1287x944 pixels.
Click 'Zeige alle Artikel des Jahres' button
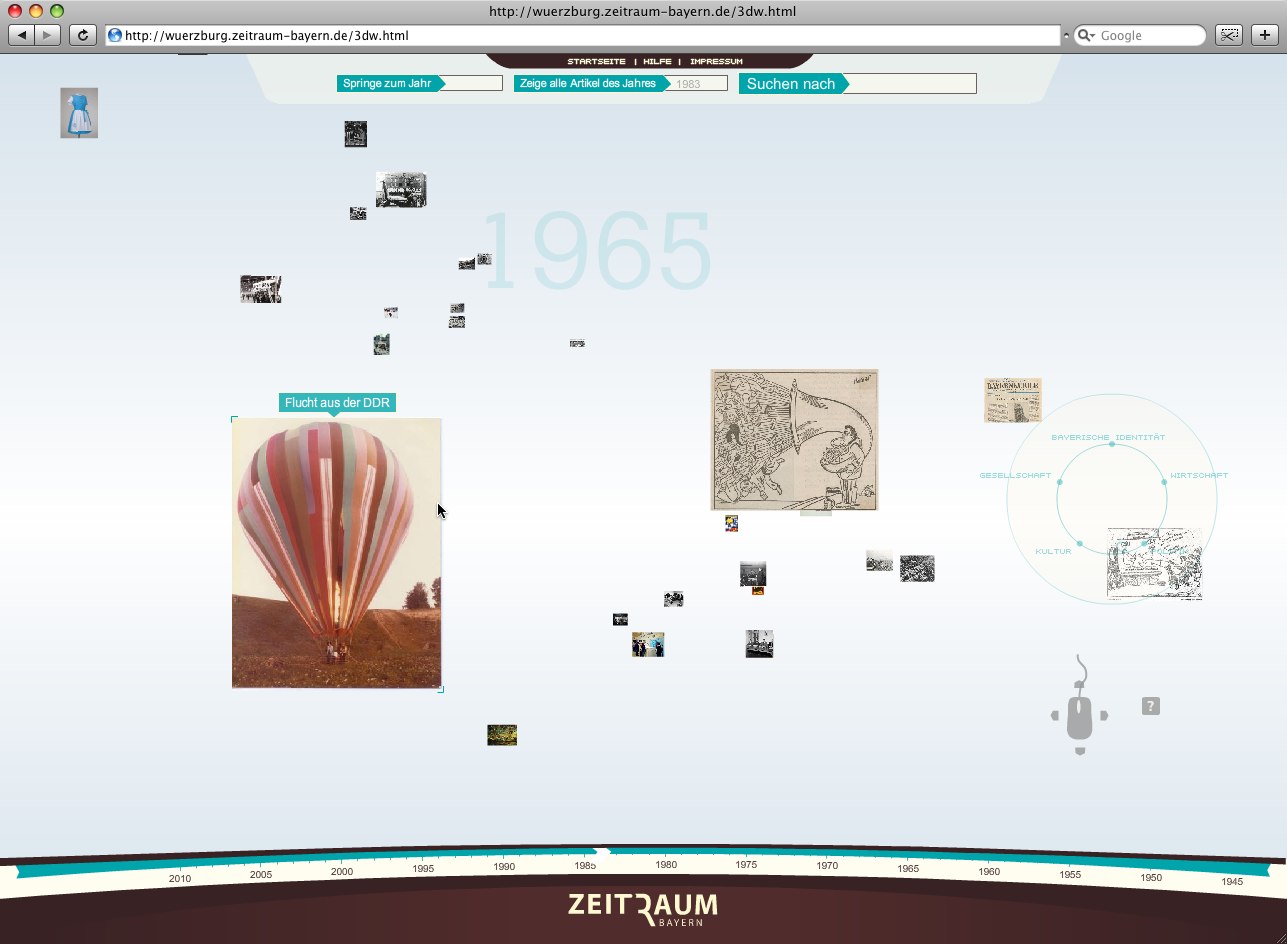click(592, 83)
